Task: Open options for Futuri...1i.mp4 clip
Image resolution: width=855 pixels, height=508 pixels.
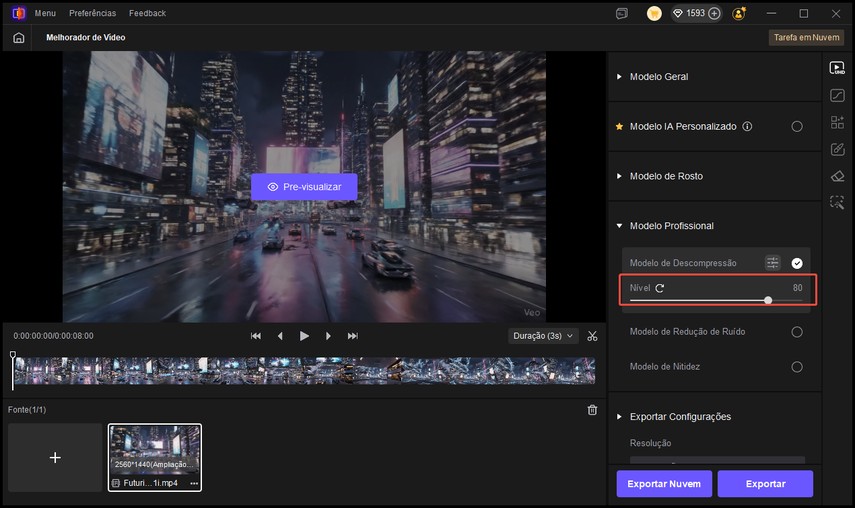Action: [x=194, y=483]
